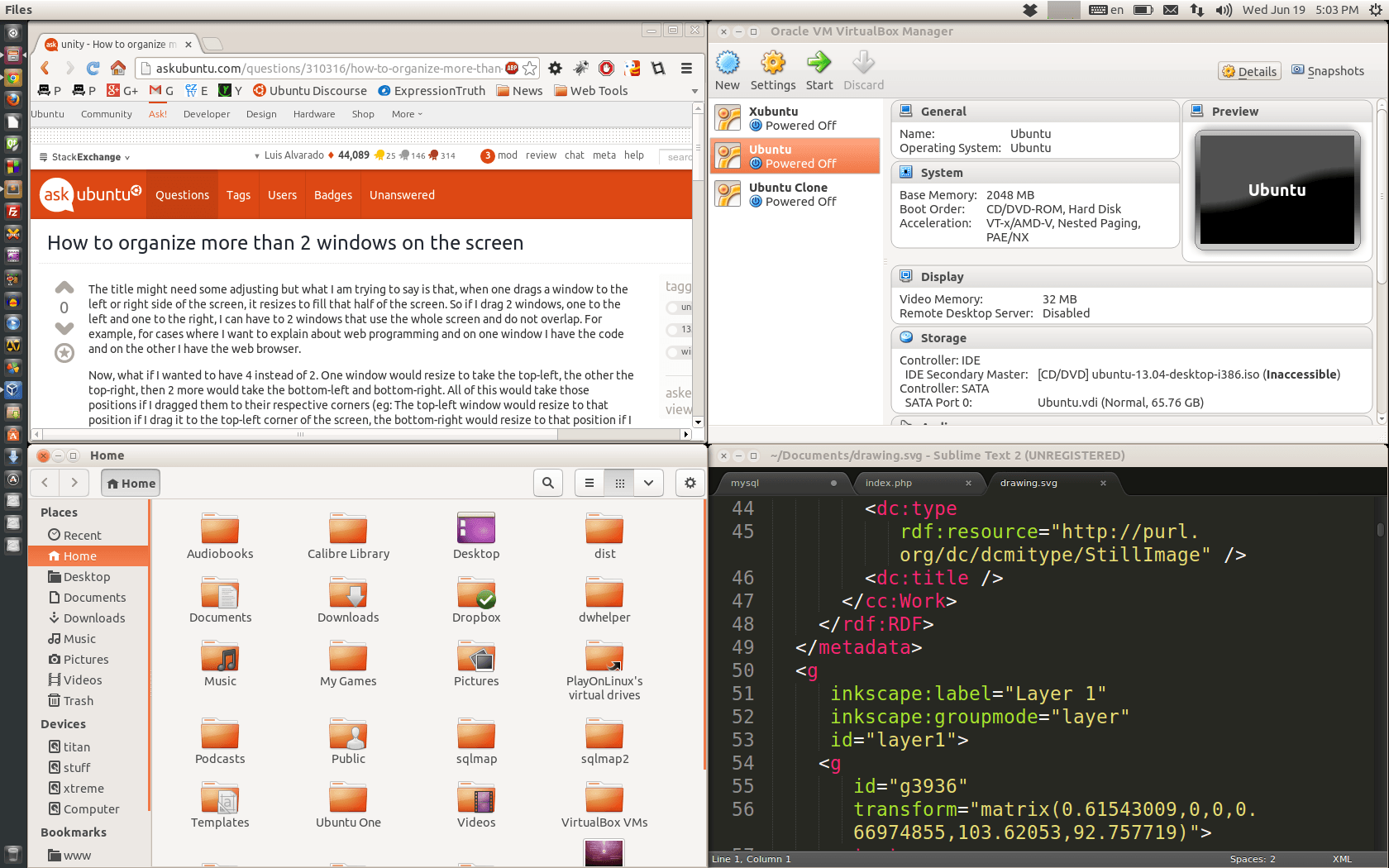Open the StackExchange dropdown menu
Viewport: 1389px width, 868px height.
pyautogui.click(x=84, y=157)
